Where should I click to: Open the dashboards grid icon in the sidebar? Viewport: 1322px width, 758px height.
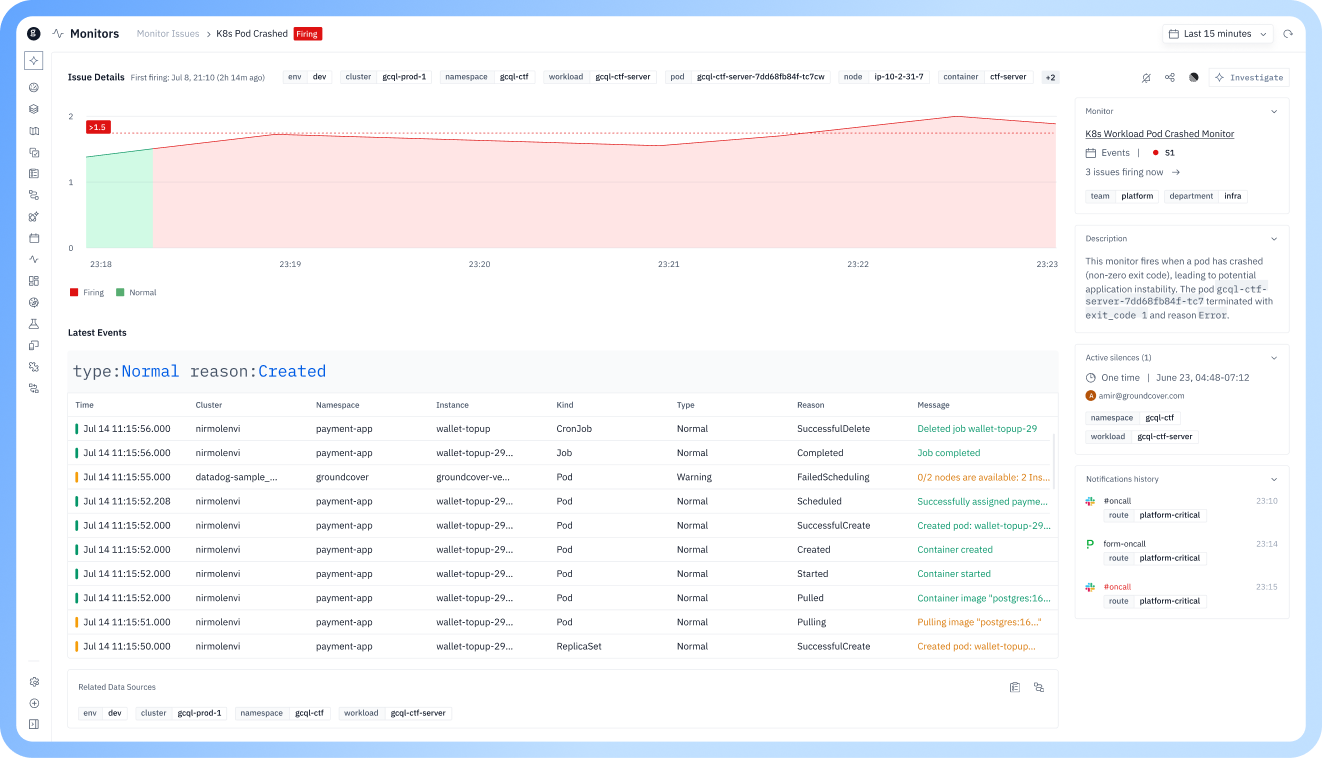[34, 281]
